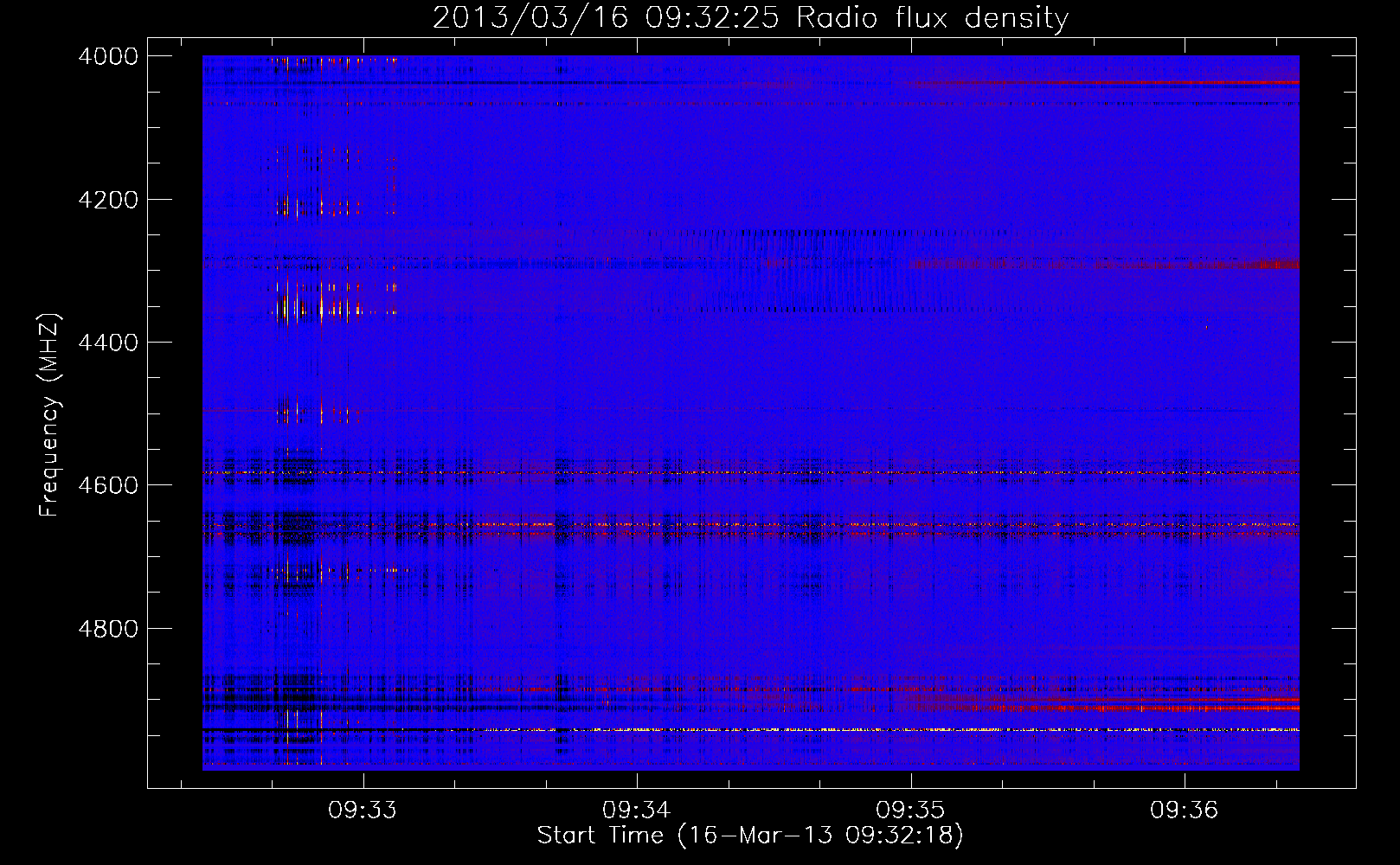Click the 4600 frequency axis label
Viewport: 1400px width, 865px height.
(107, 485)
